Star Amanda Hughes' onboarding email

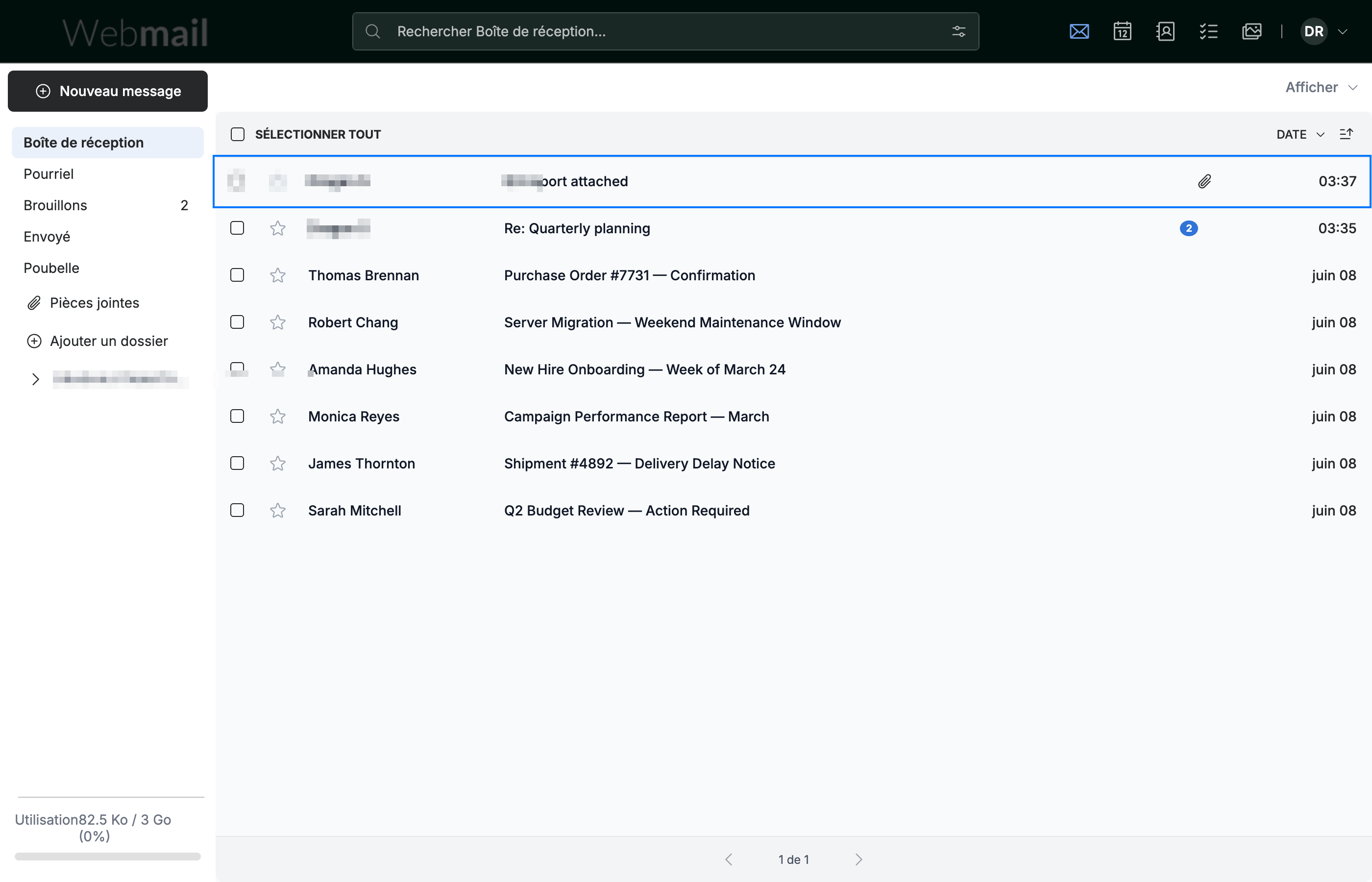point(278,369)
